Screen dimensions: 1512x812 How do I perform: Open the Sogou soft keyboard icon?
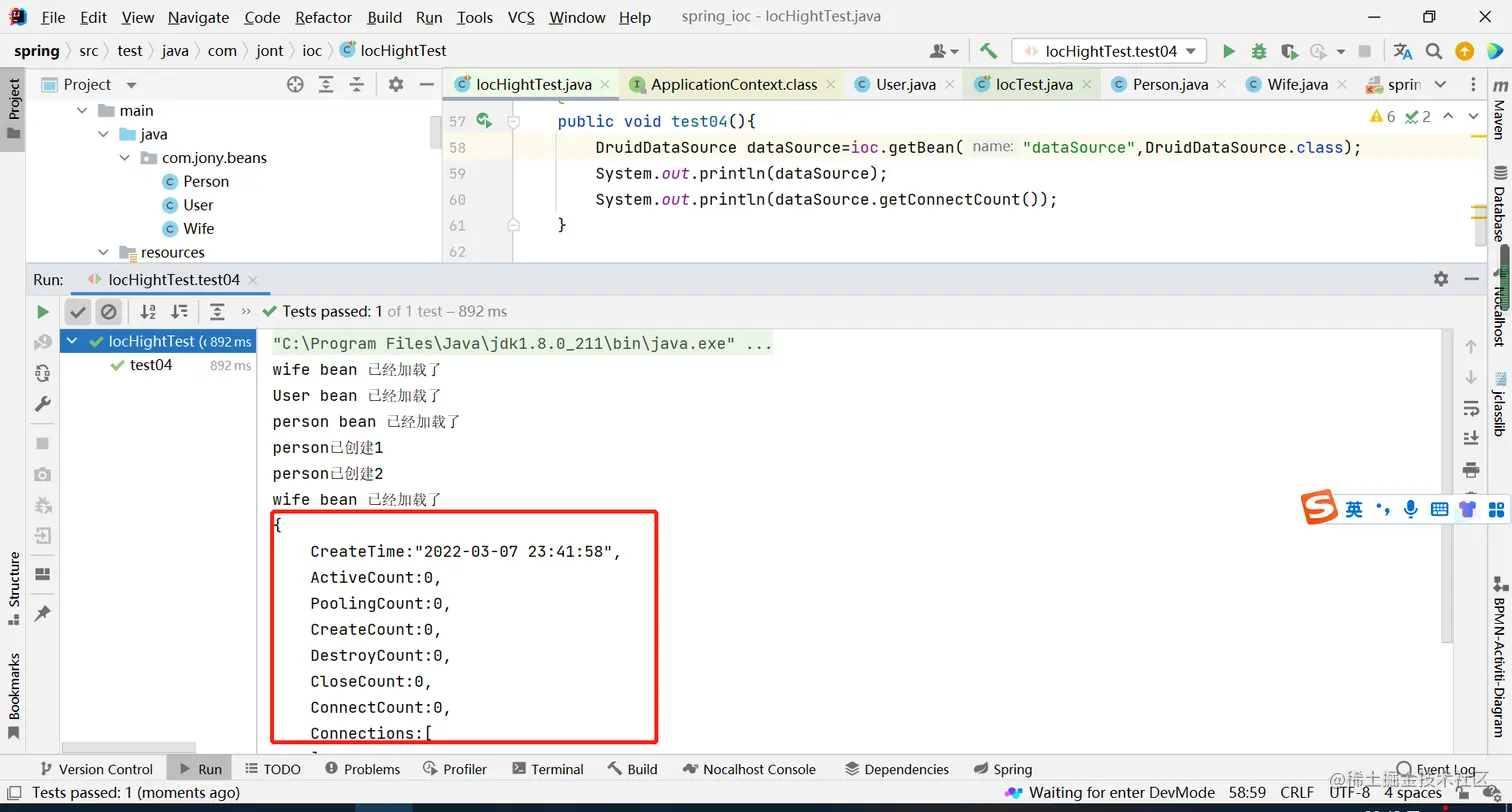pos(1440,509)
